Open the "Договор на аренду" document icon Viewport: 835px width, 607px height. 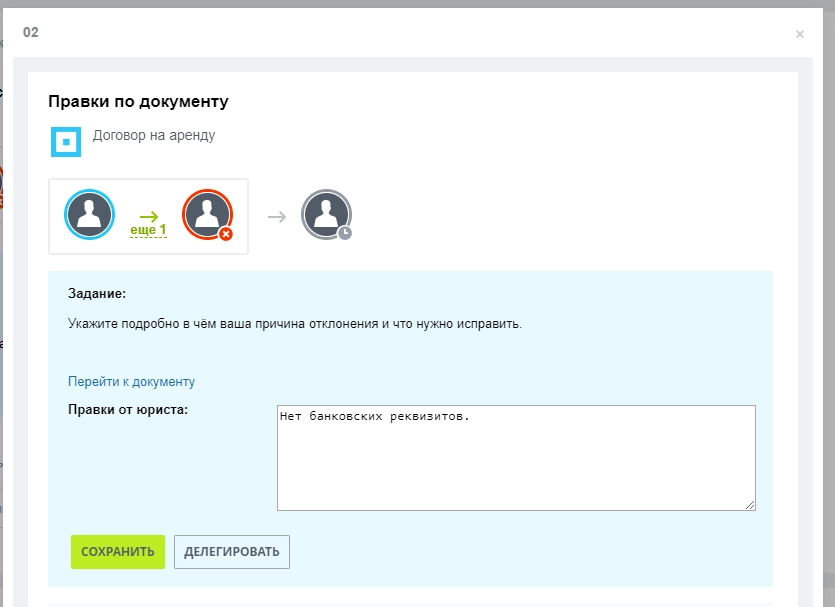67,142
